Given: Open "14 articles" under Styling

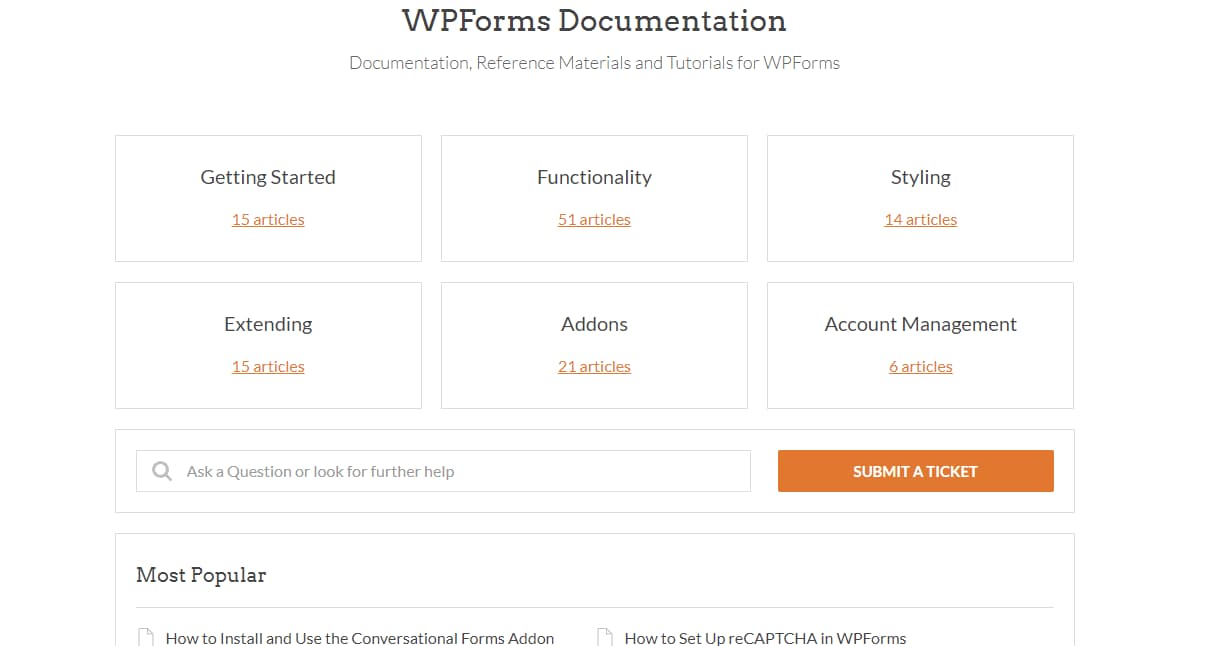Looking at the screenshot, I should click(920, 219).
